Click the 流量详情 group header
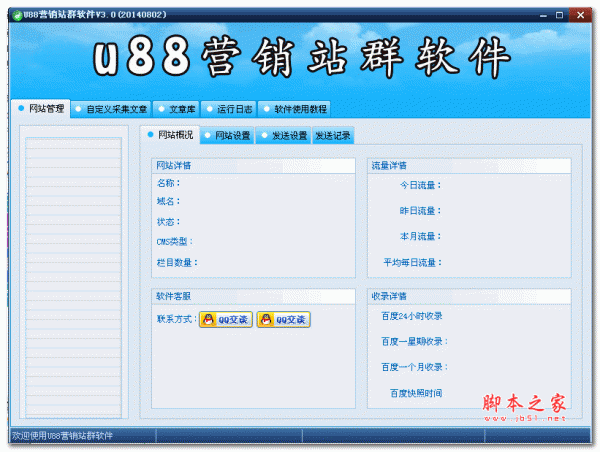This screenshot has height=452, width=600. click(x=469, y=166)
